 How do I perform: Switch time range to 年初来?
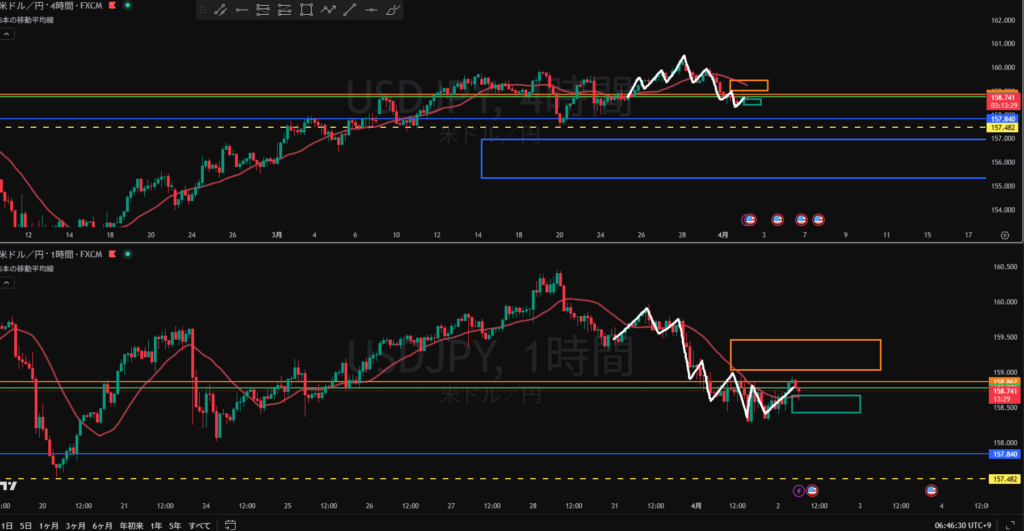132,524
